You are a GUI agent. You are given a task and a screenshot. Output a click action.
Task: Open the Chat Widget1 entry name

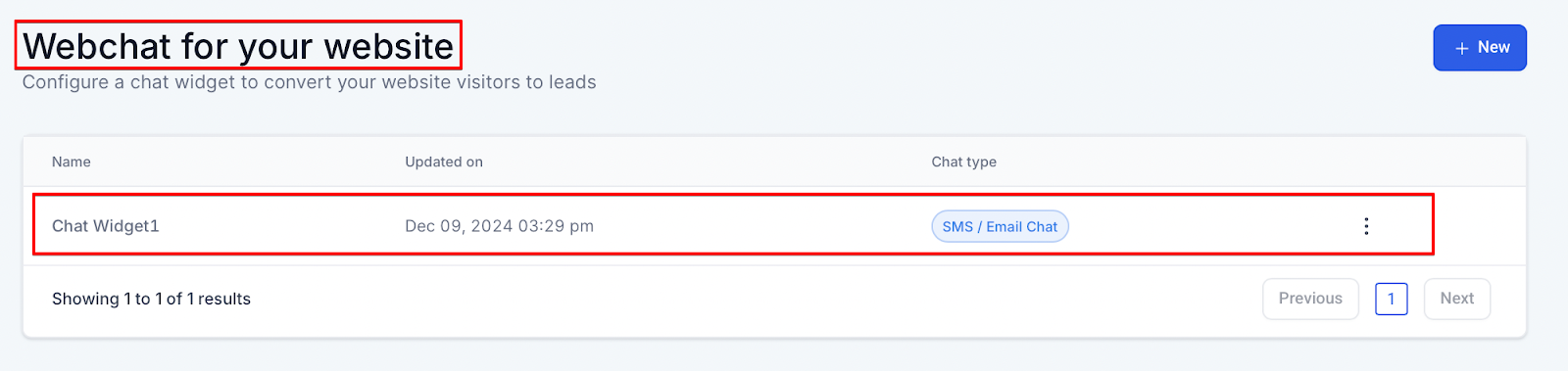click(105, 226)
